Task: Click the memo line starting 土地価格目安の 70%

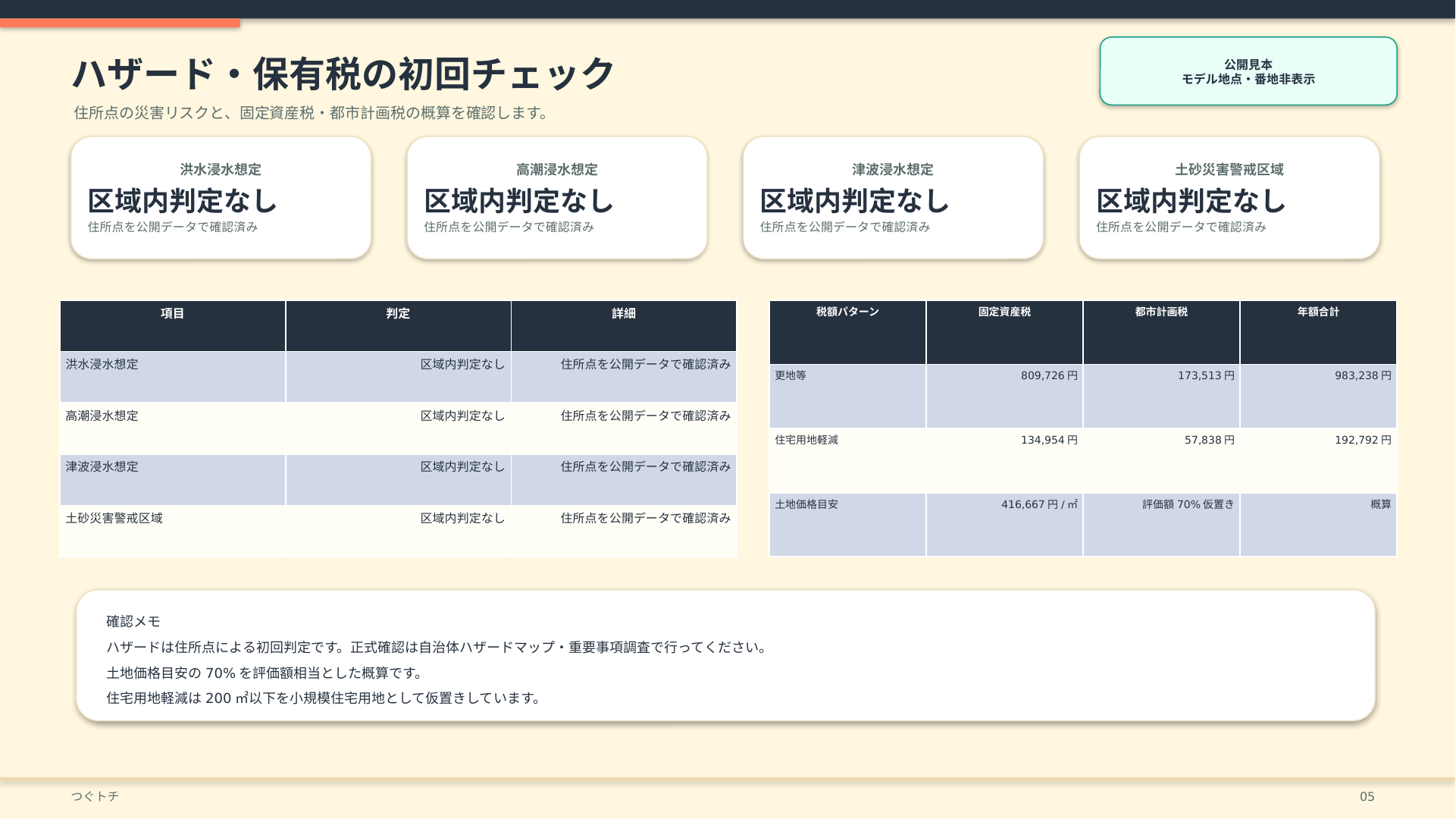Action: (266, 673)
